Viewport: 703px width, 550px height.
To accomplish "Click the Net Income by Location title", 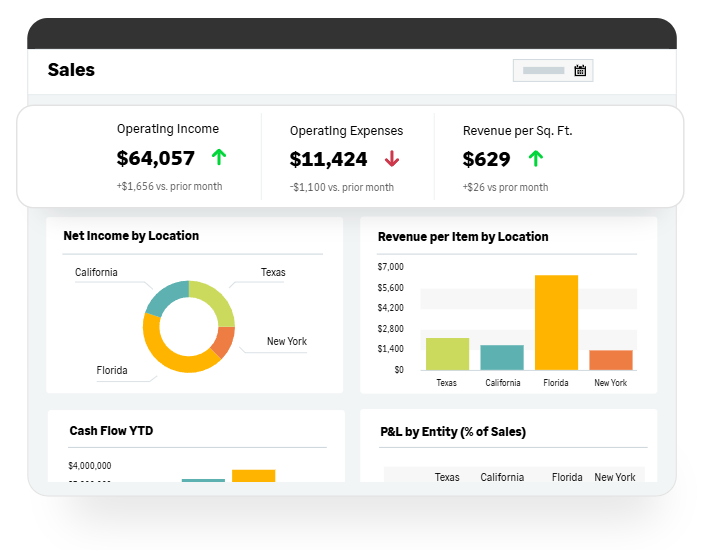I will [x=131, y=236].
